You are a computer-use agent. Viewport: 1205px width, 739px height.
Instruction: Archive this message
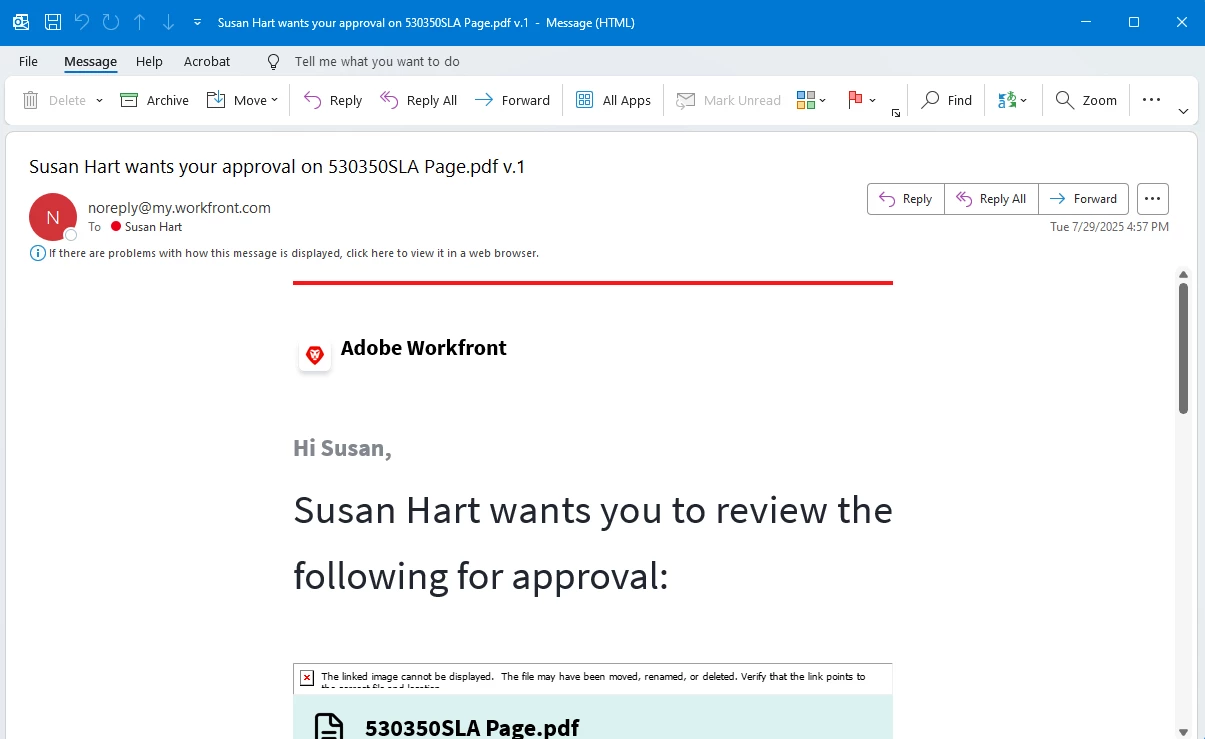154,100
